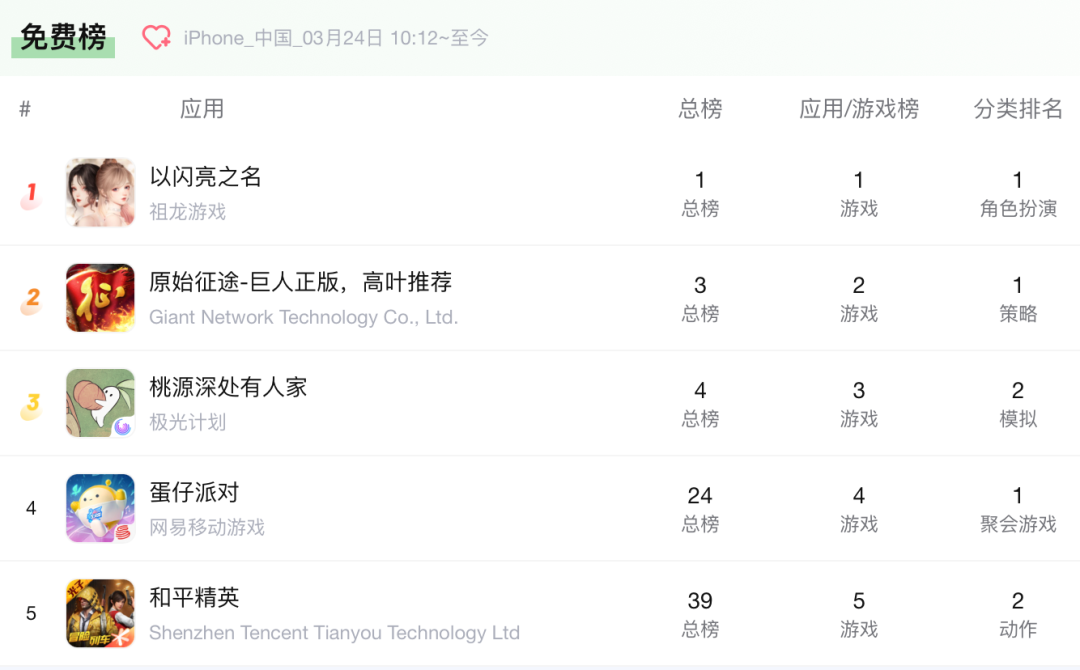Open 原始征途 app icon
This screenshot has width=1080, height=670.
tap(101, 297)
